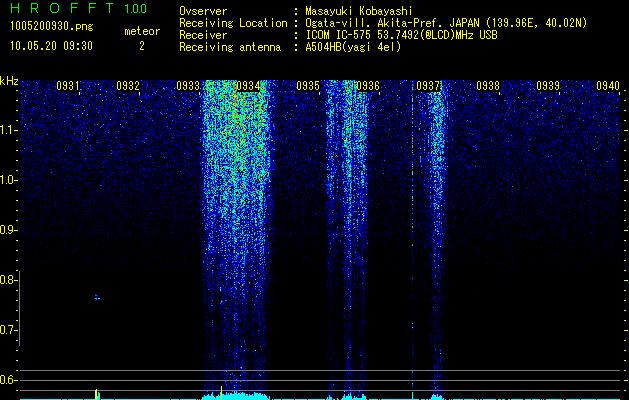Click the thin vertical spike line before 0937
This screenshot has height=400, width=629.
tap(412, 240)
